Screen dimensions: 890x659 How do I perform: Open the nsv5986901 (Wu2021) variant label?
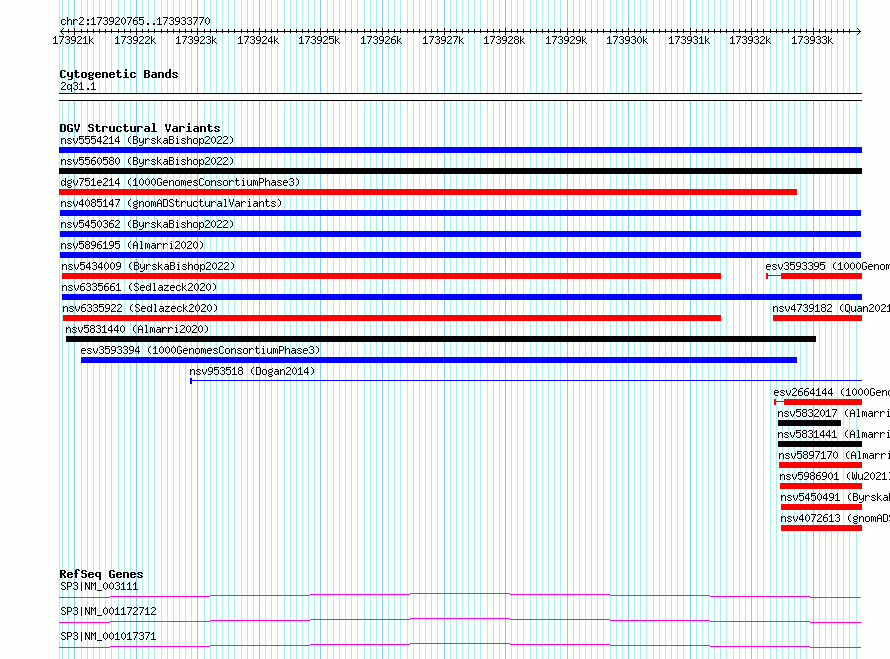click(x=834, y=476)
